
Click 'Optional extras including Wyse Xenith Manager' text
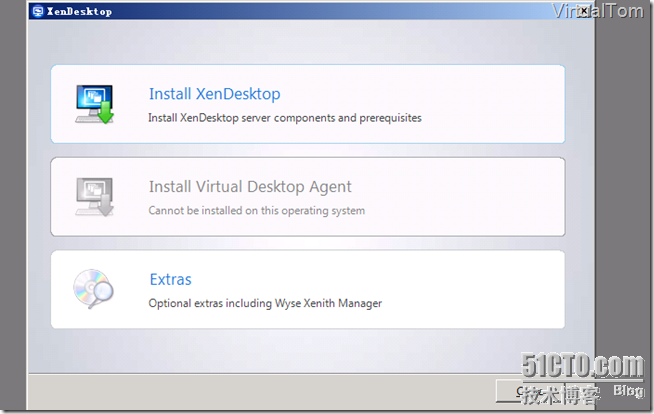click(265, 303)
